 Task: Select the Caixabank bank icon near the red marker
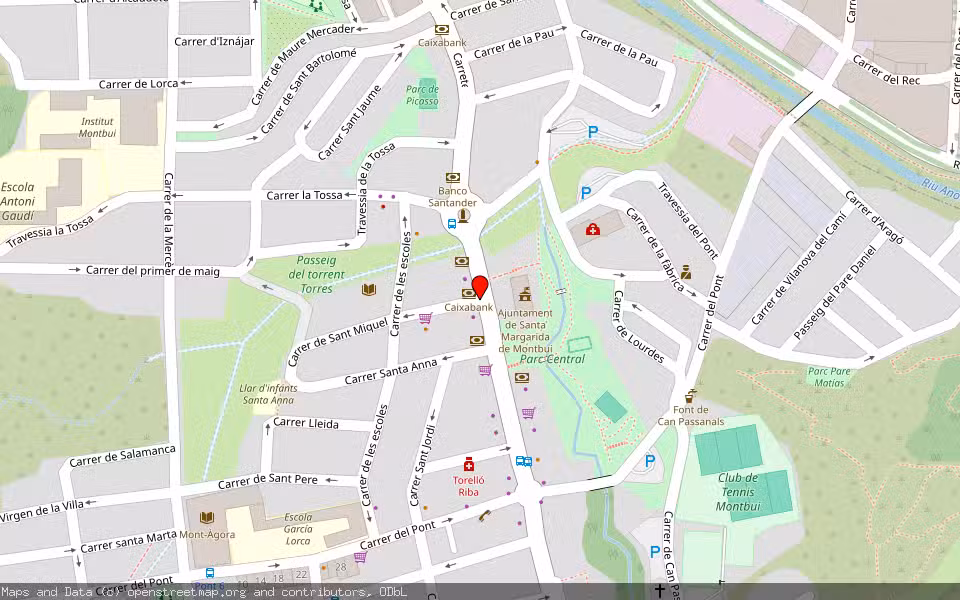coord(468,293)
